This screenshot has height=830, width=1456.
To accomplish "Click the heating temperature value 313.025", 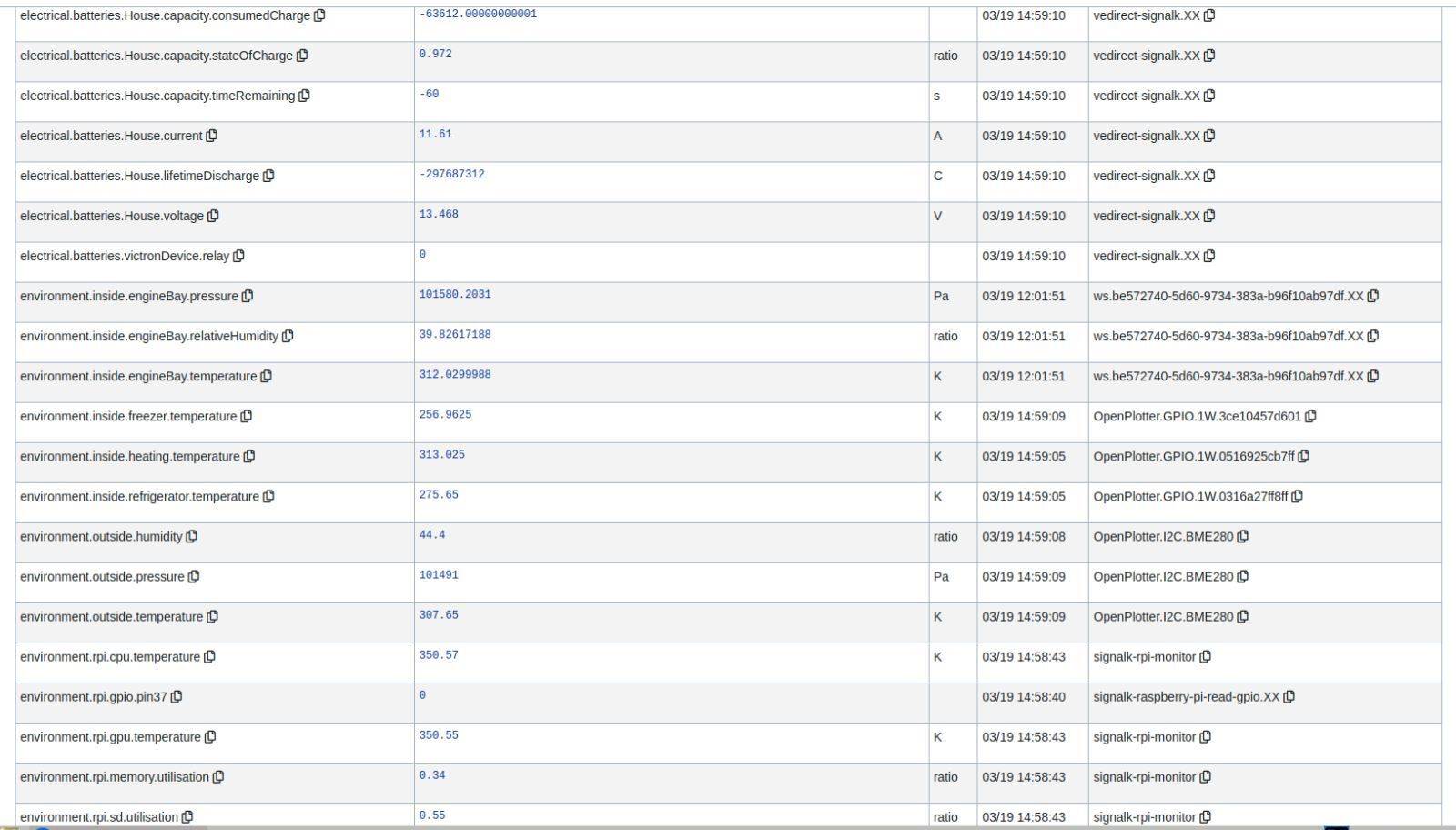I will [441, 455].
